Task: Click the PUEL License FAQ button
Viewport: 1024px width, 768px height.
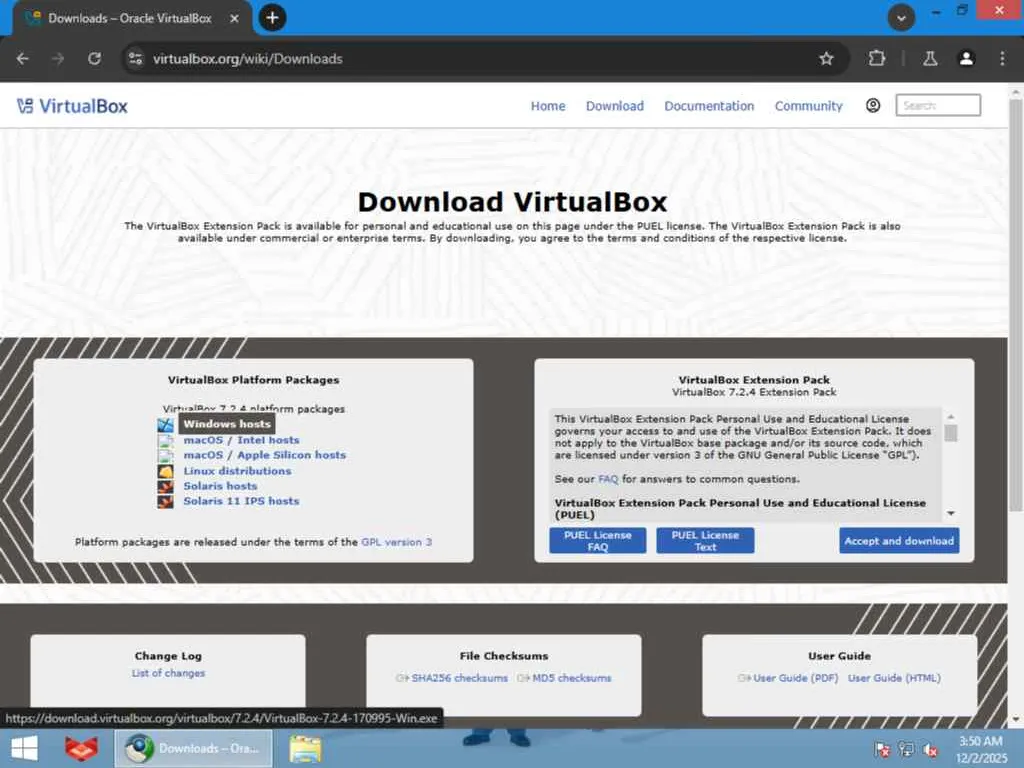Action: pos(598,541)
